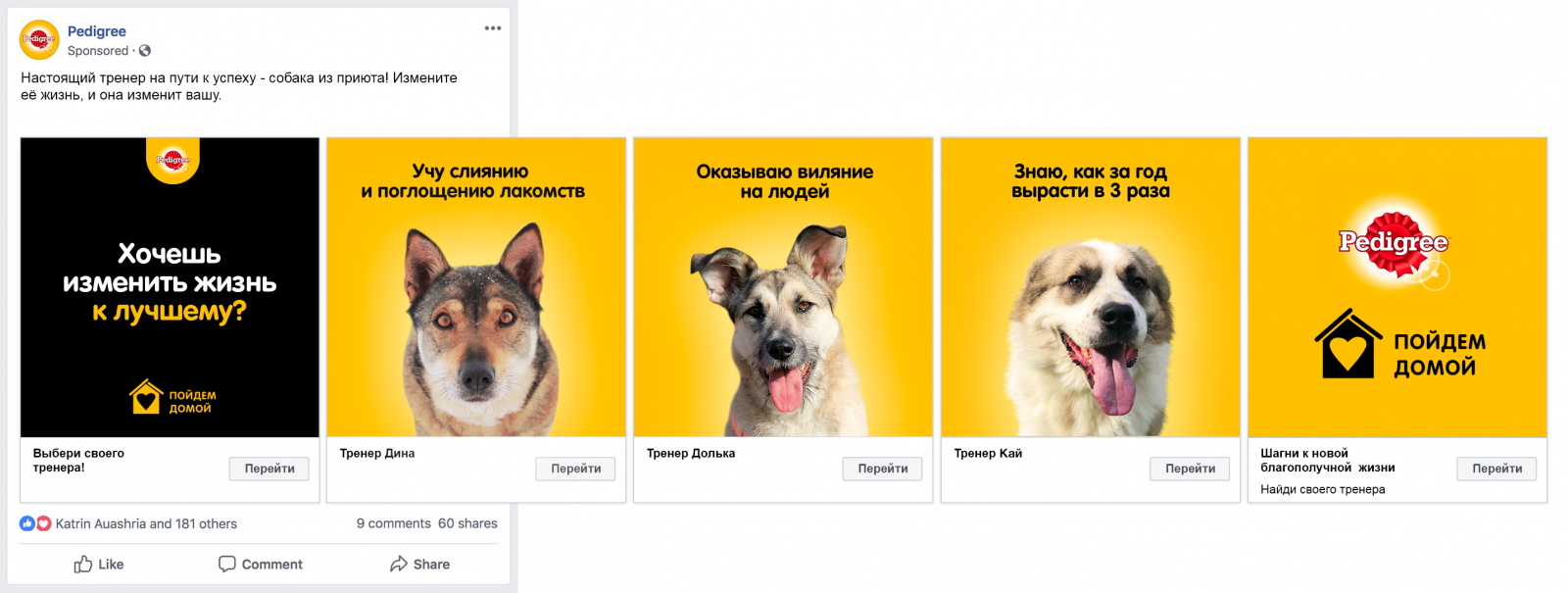View the 9 comments link
1568x593 pixels.
click(x=393, y=523)
